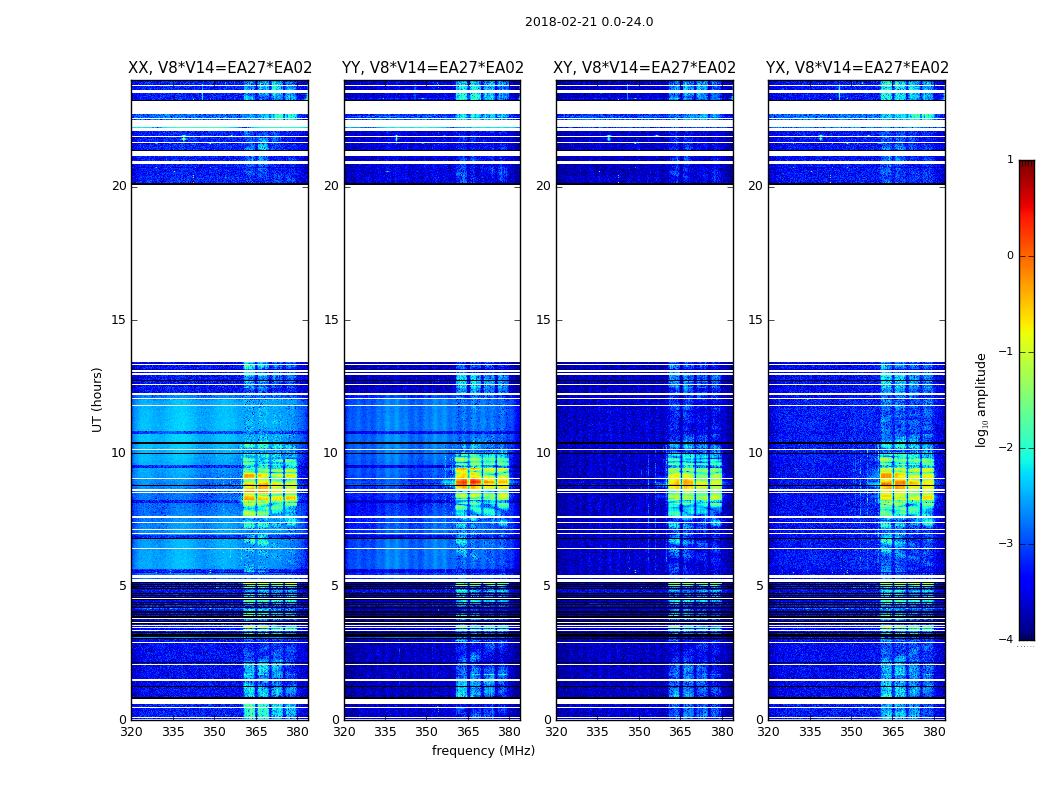The width and height of the screenshot is (1050, 800).
Task: Click the 10 y-axis tick of the YX panel
Action: (x=755, y=453)
